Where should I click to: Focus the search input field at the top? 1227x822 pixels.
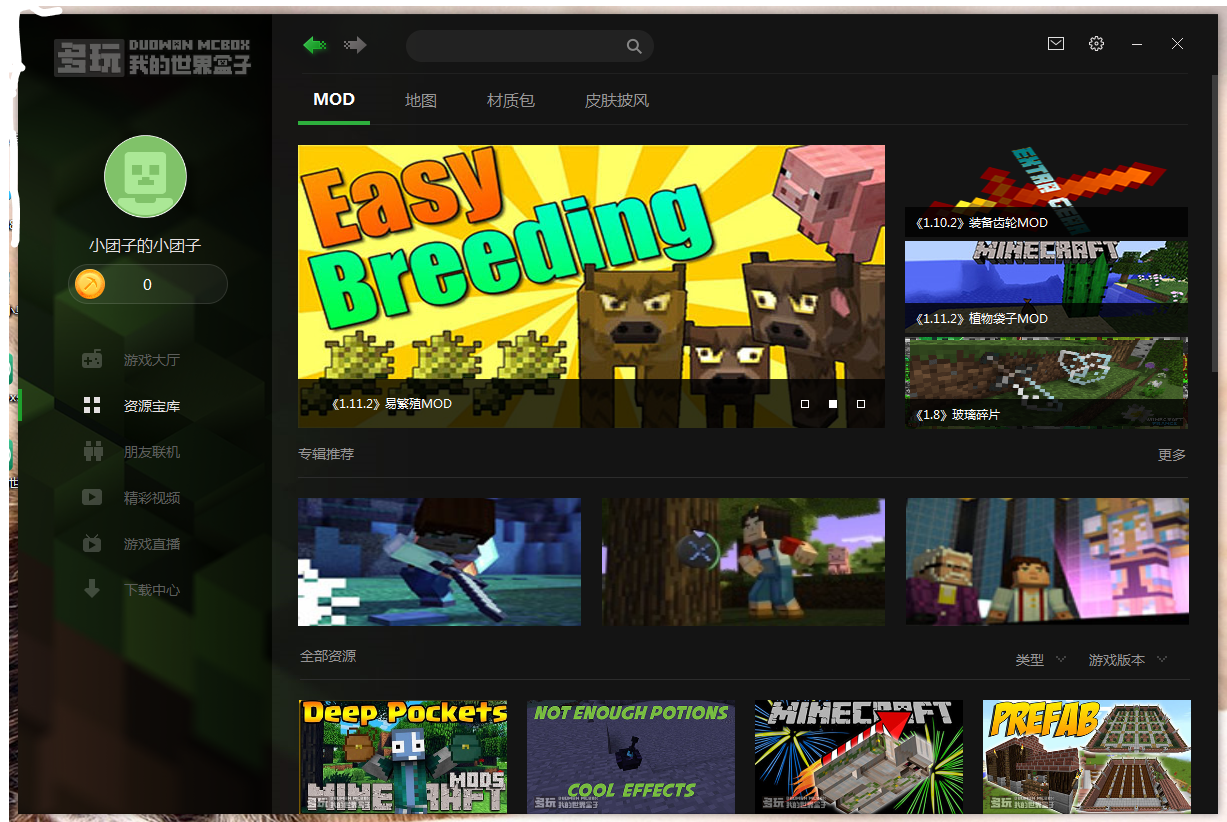tap(530, 46)
